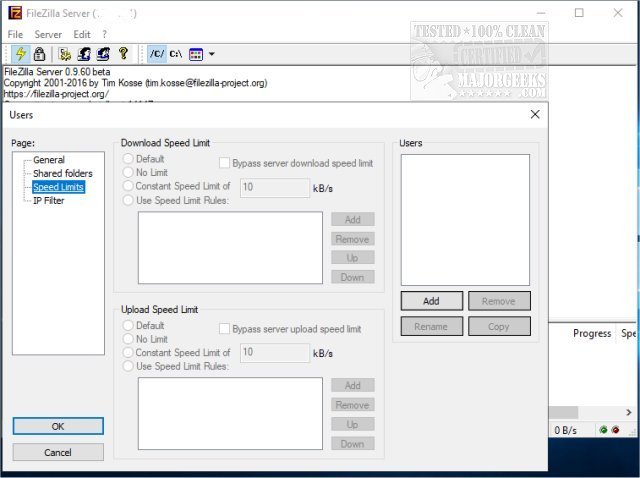Image resolution: width=640 pixels, height=478 pixels.
Task: Click Add beside upload speed rules
Action: pos(353,385)
